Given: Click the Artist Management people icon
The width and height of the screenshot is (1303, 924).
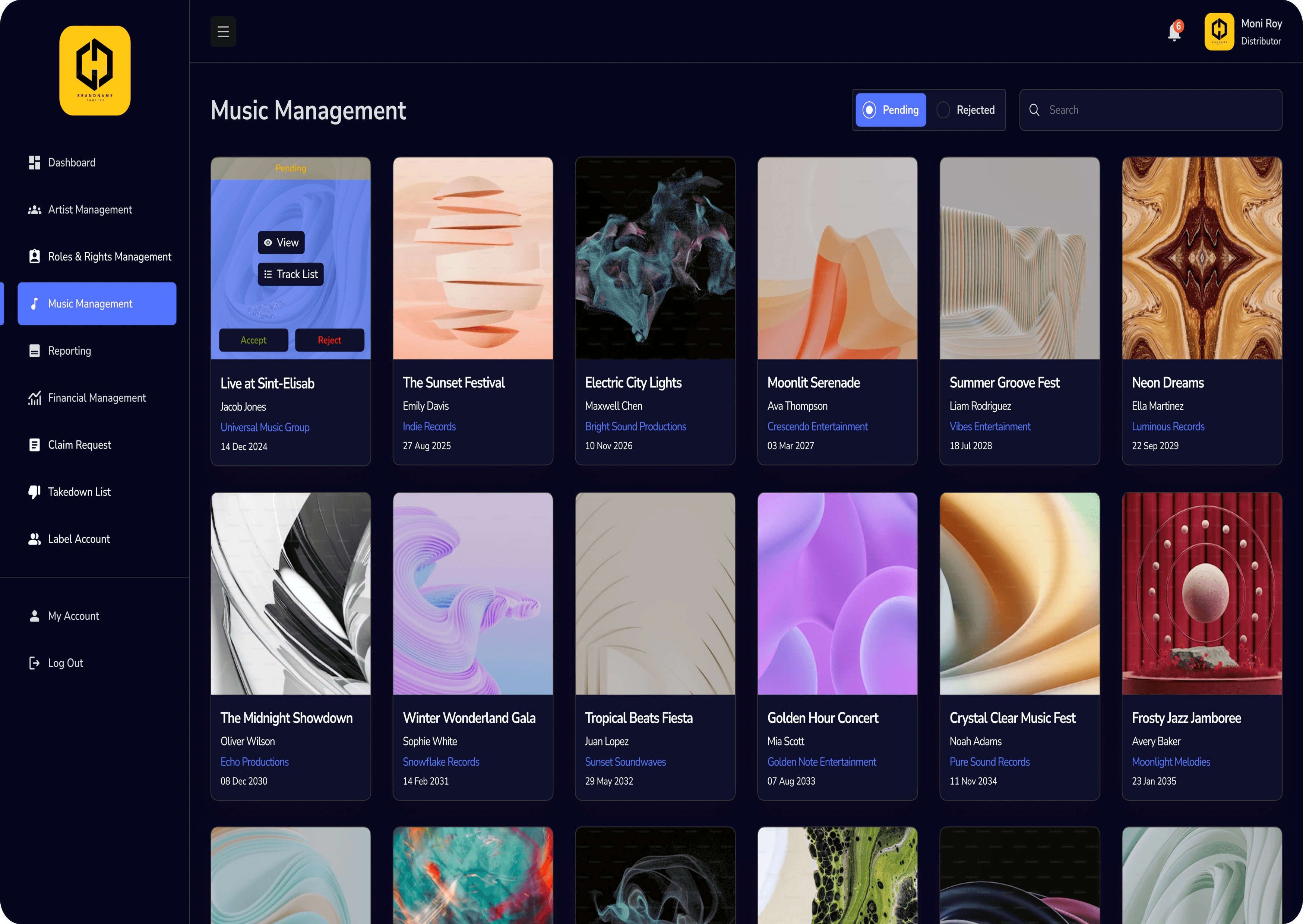Looking at the screenshot, I should click(x=35, y=210).
